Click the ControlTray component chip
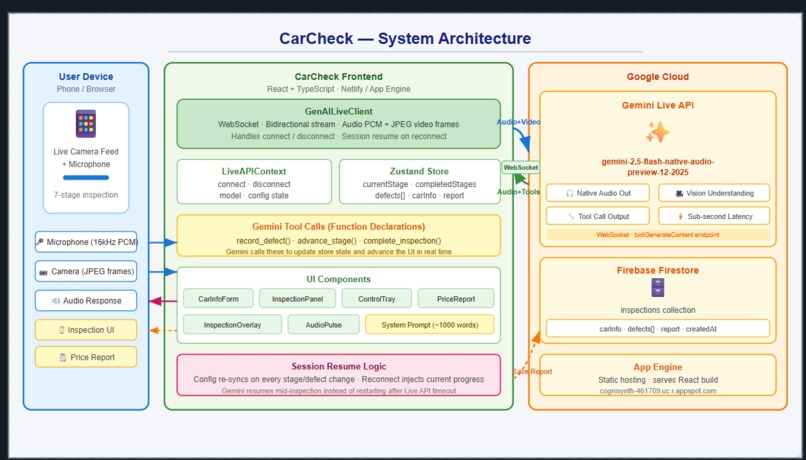806x460 pixels. [376, 299]
